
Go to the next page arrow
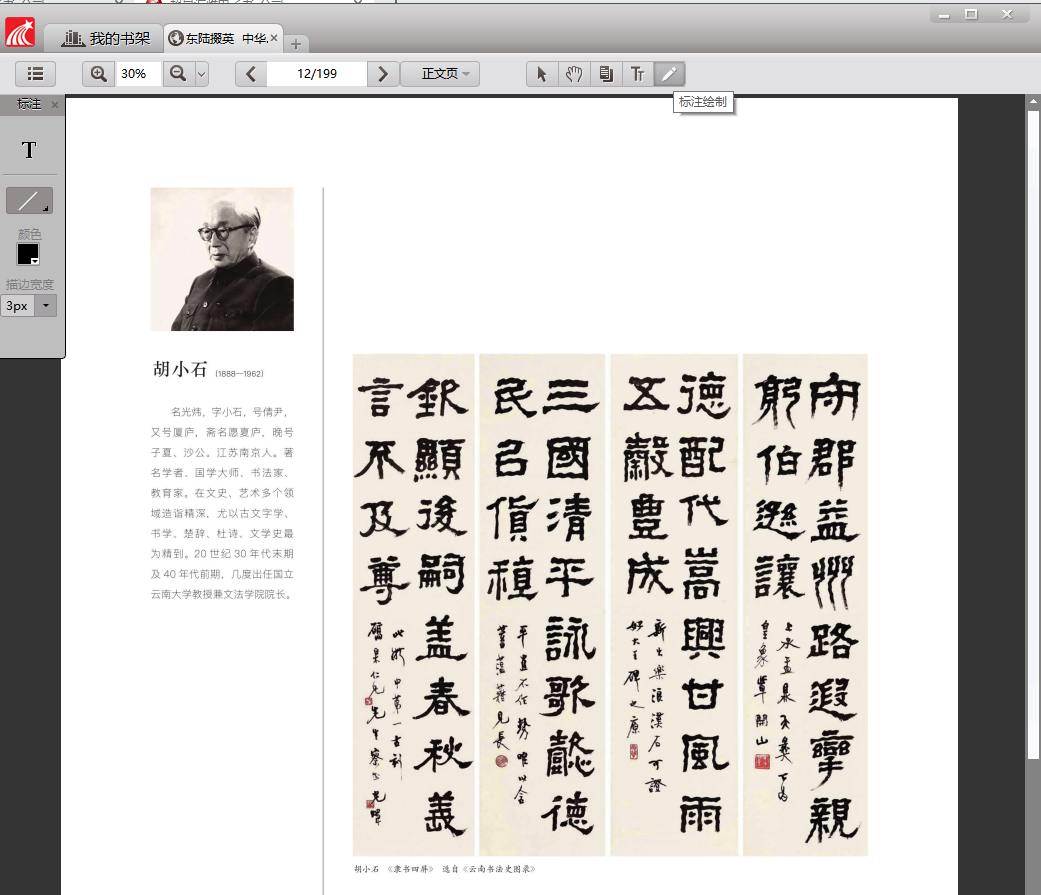click(383, 74)
